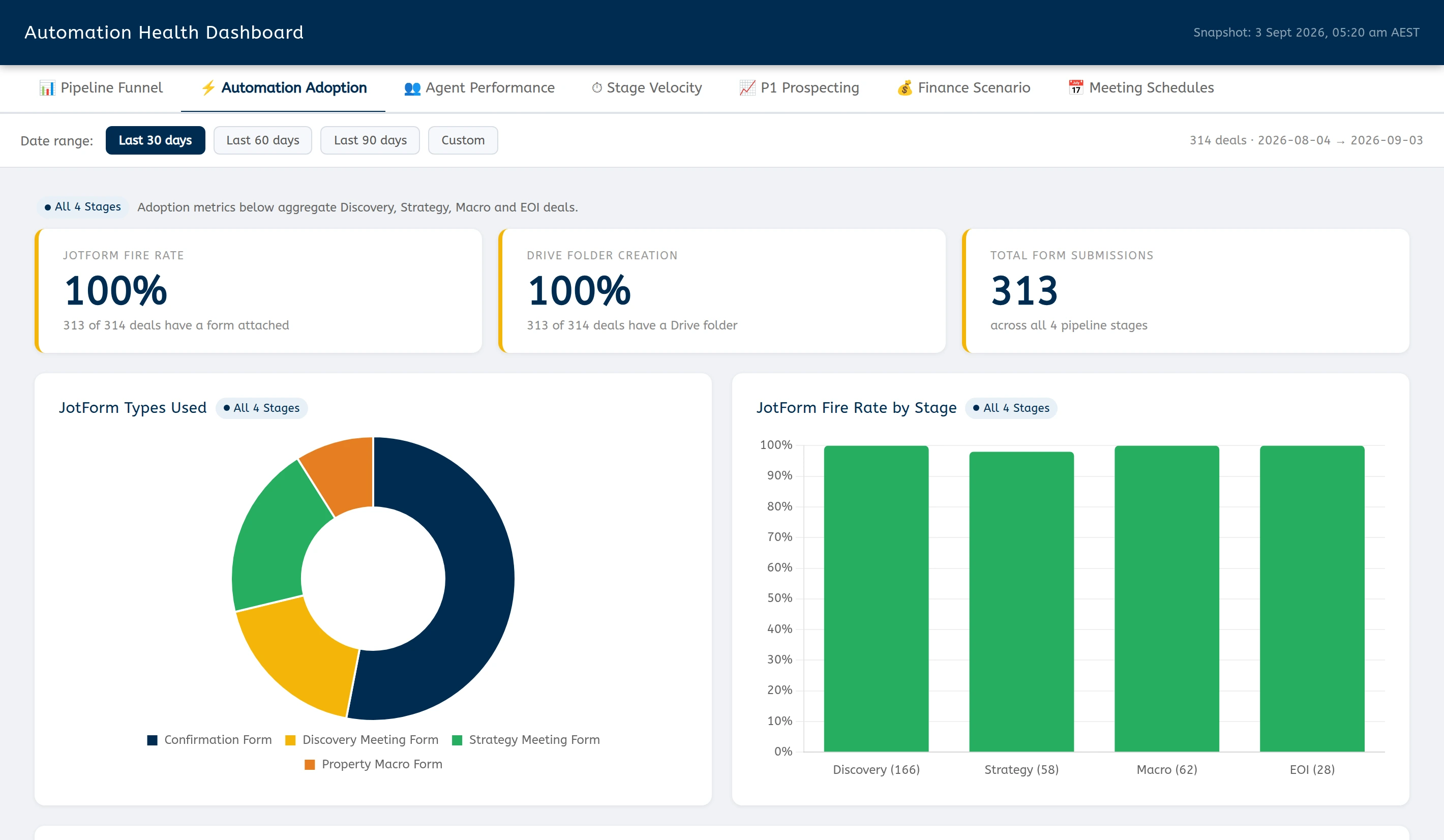This screenshot has width=1444, height=840.
Task: Open the Pipeline Funnel tab
Action: coord(100,87)
